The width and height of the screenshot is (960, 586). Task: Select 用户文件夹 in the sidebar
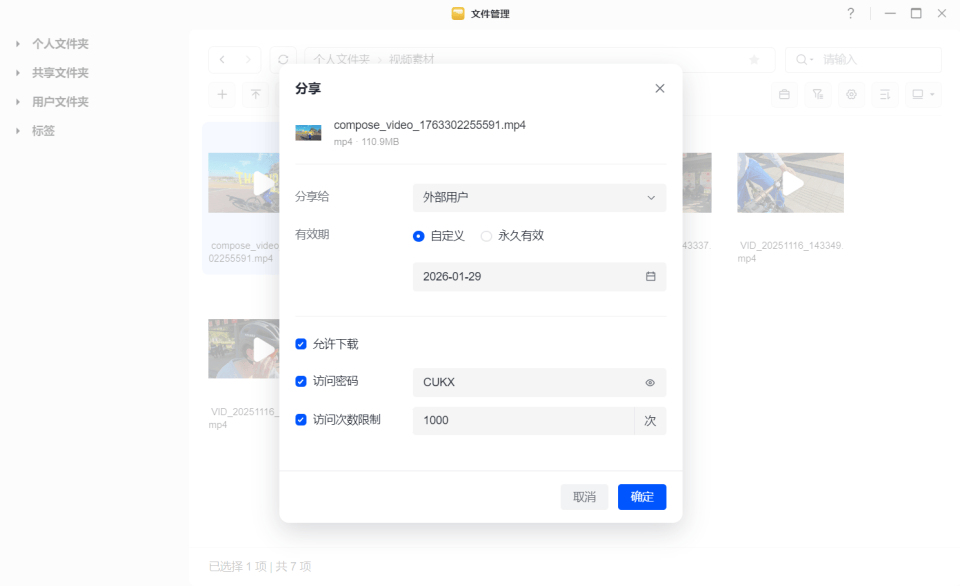(x=60, y=101)
